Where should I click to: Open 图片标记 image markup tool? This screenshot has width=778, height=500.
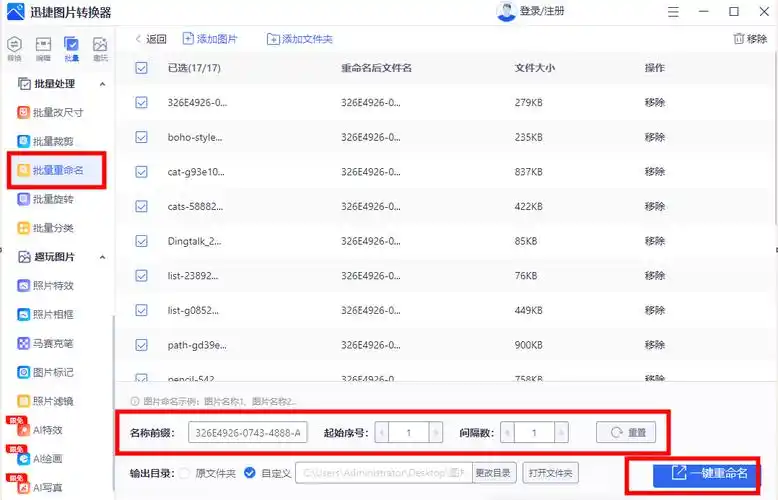[46, 372]
